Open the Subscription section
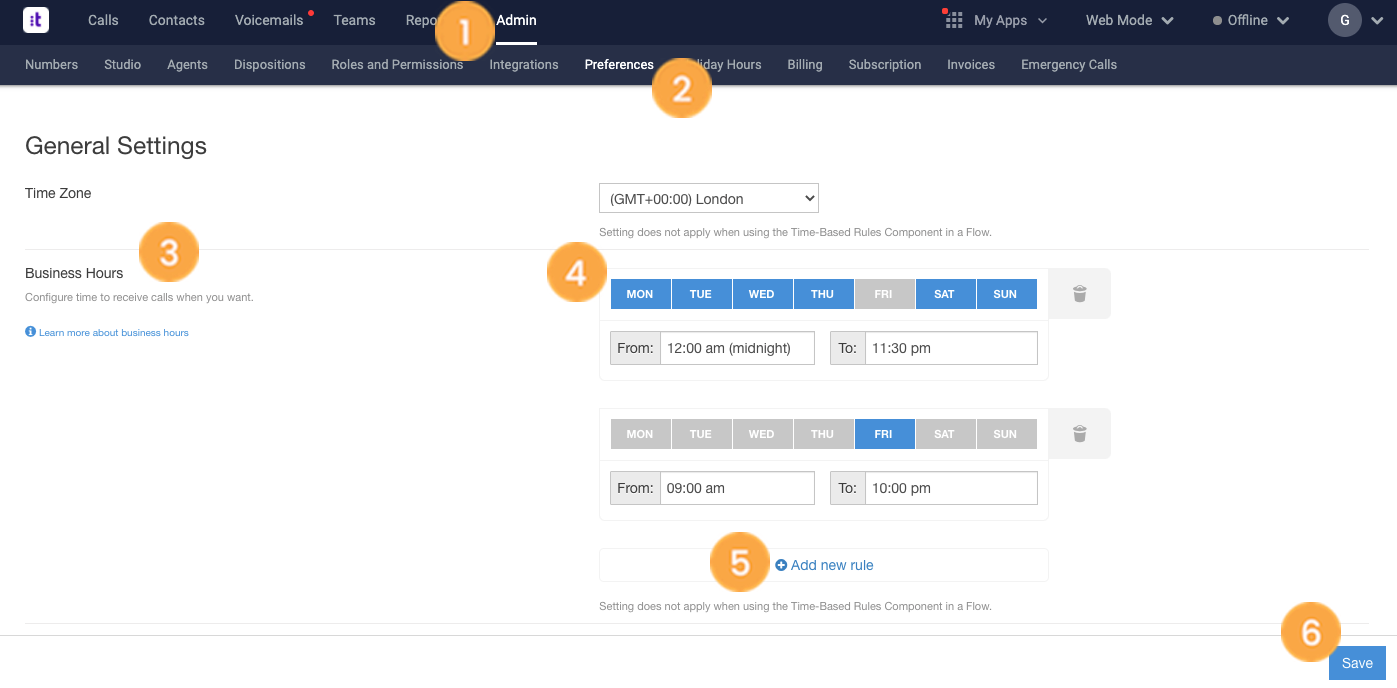Image resolution: width=1397 pixels, height=688 pixels. coord(885,64)
